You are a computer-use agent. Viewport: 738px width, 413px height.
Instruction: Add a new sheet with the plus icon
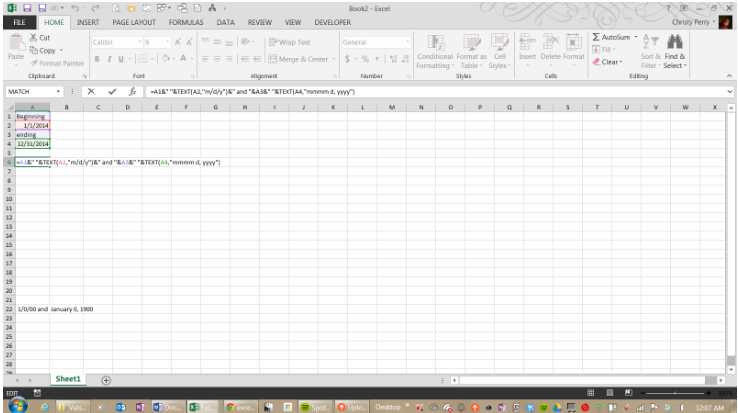pyautogui.click(x=106, y=380)
